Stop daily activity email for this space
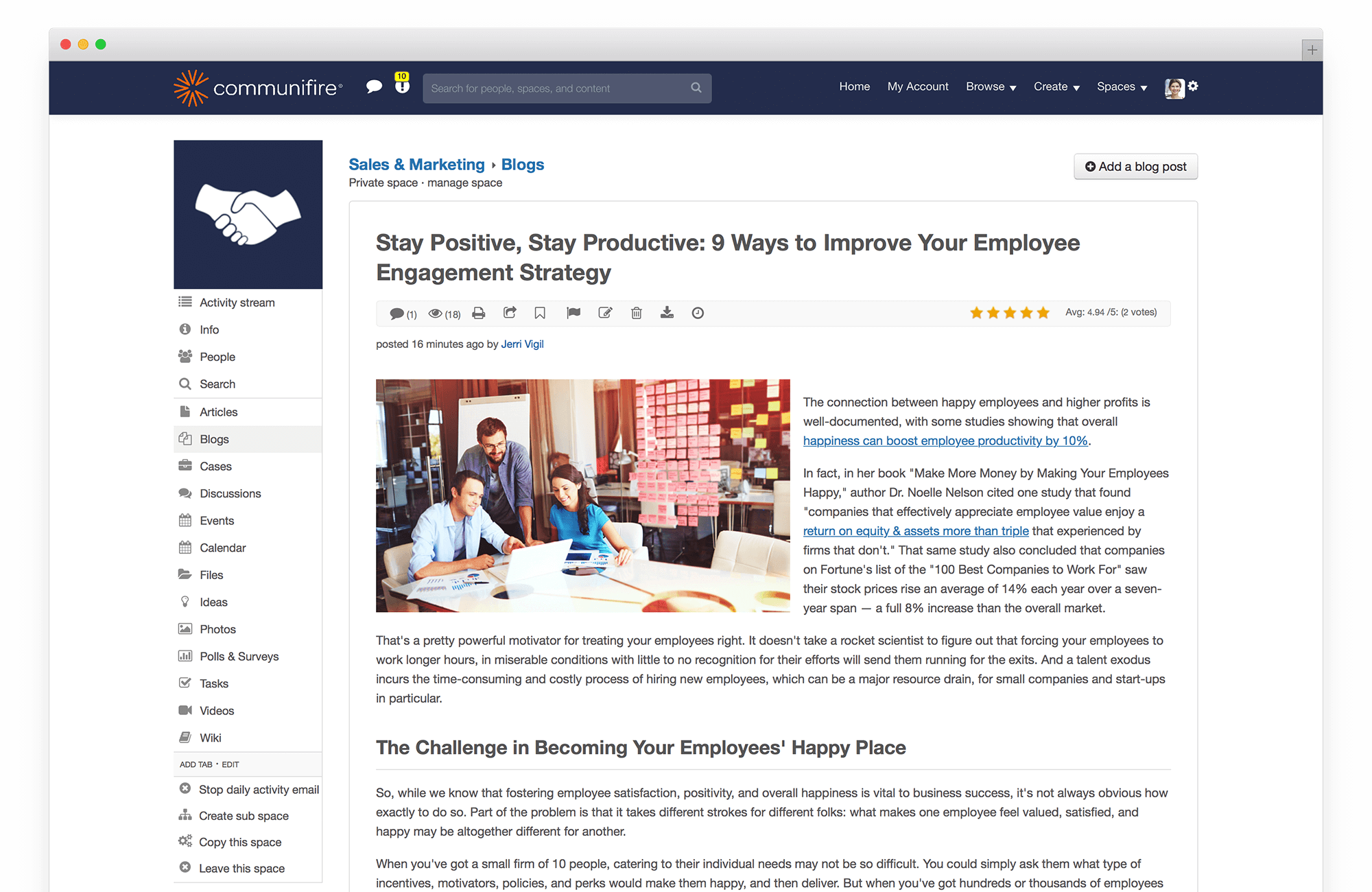Screen dimensions: 1372x892 click(x=258, y=789)
